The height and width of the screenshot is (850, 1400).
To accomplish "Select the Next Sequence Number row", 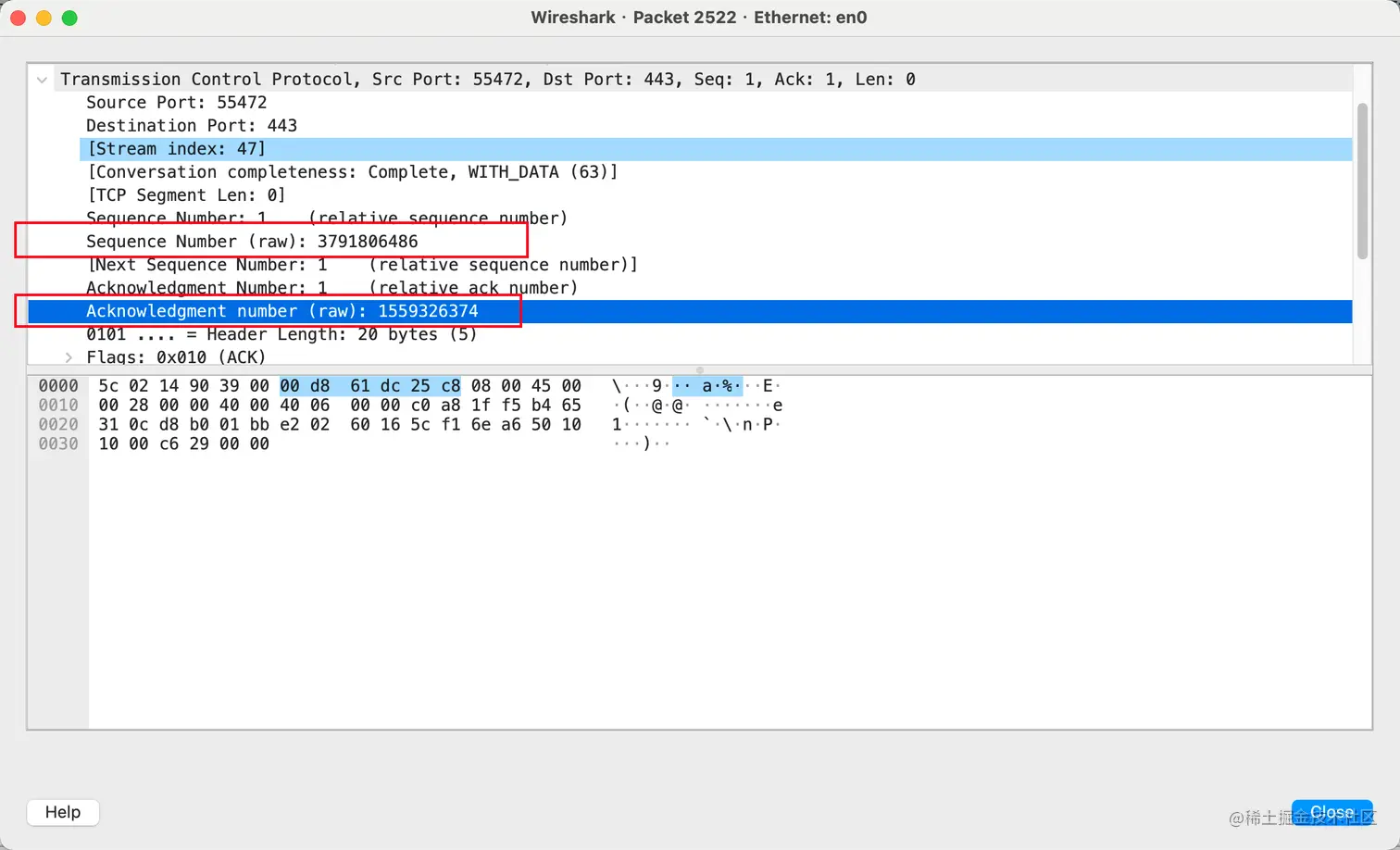I will (716, 265).
